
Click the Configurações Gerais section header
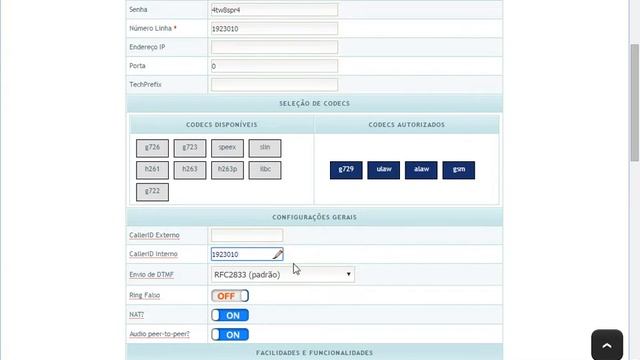314,217
